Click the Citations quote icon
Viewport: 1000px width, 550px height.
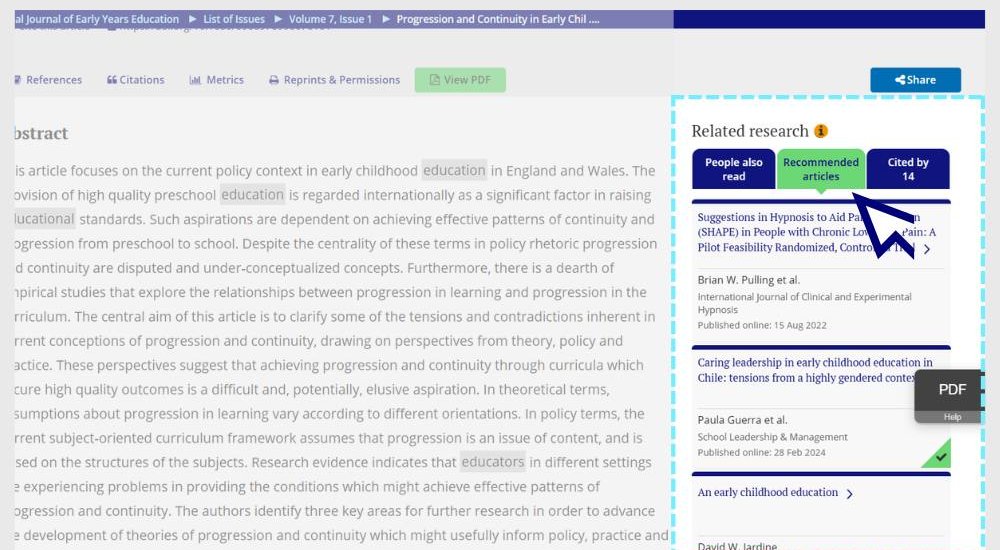click(112, 80)
